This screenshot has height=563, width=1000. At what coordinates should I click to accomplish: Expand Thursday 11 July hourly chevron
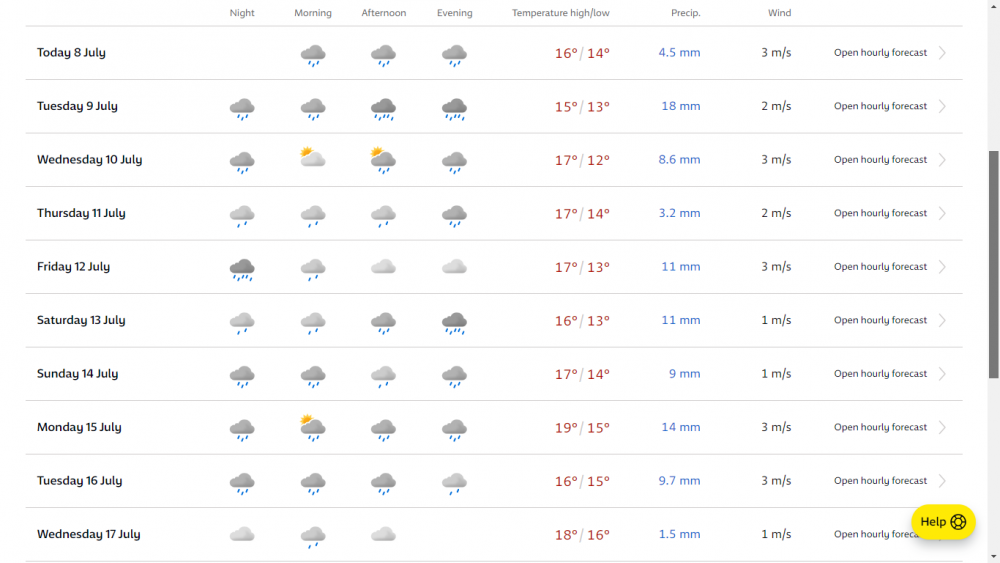click(x=942, y=214)
